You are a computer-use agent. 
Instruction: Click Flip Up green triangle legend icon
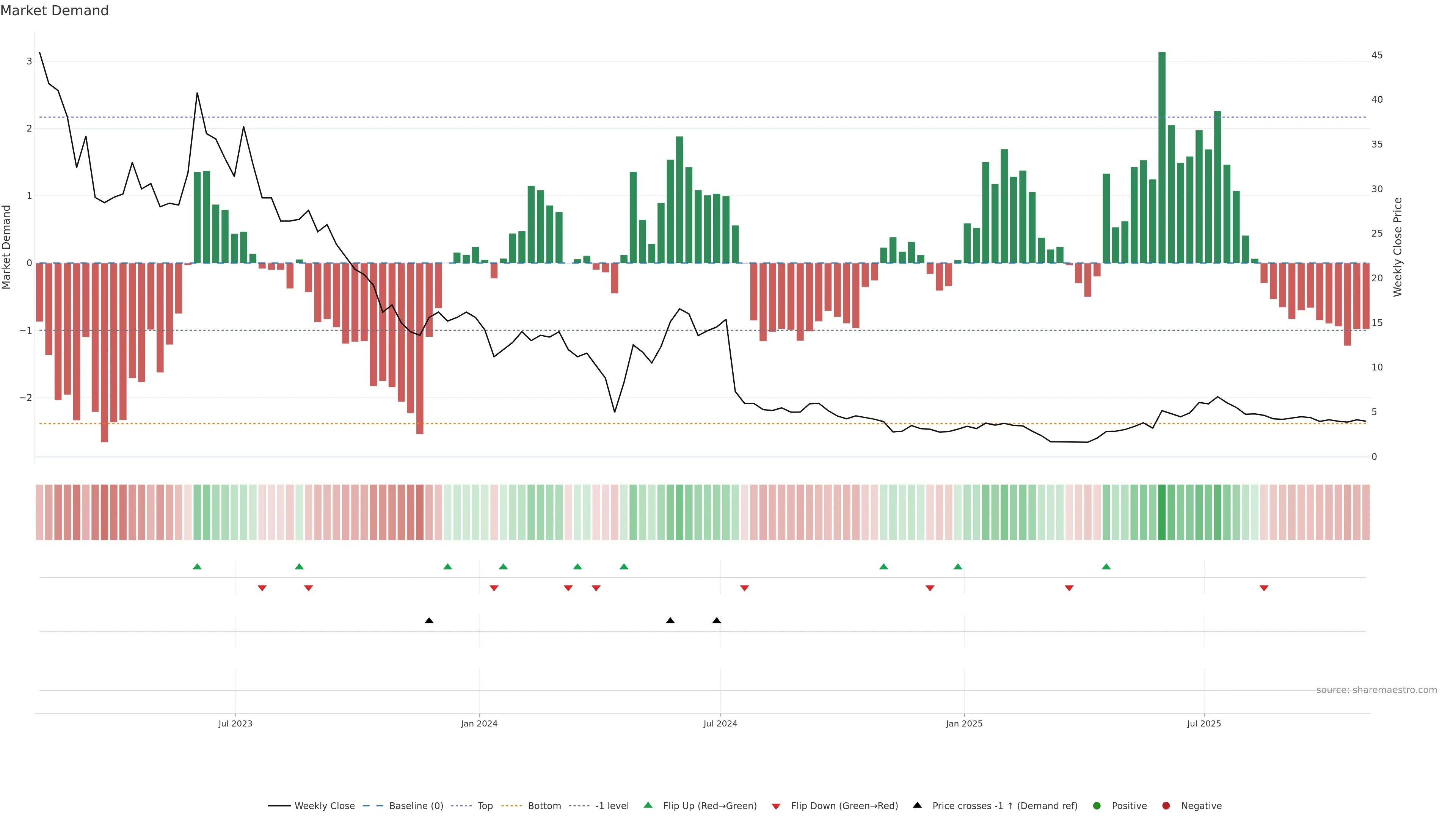(648, 805)
